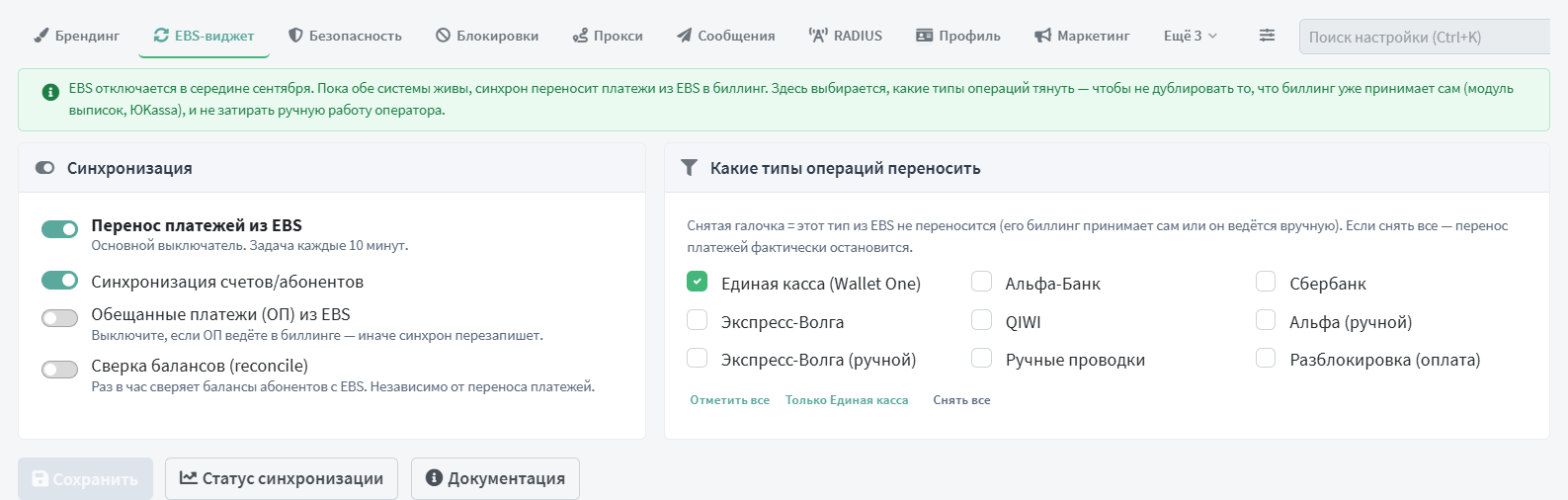The height and width of the screenshot is (500, 1568).
Task: Click the Только Единая касса link
Action: (x=847, y=400)
